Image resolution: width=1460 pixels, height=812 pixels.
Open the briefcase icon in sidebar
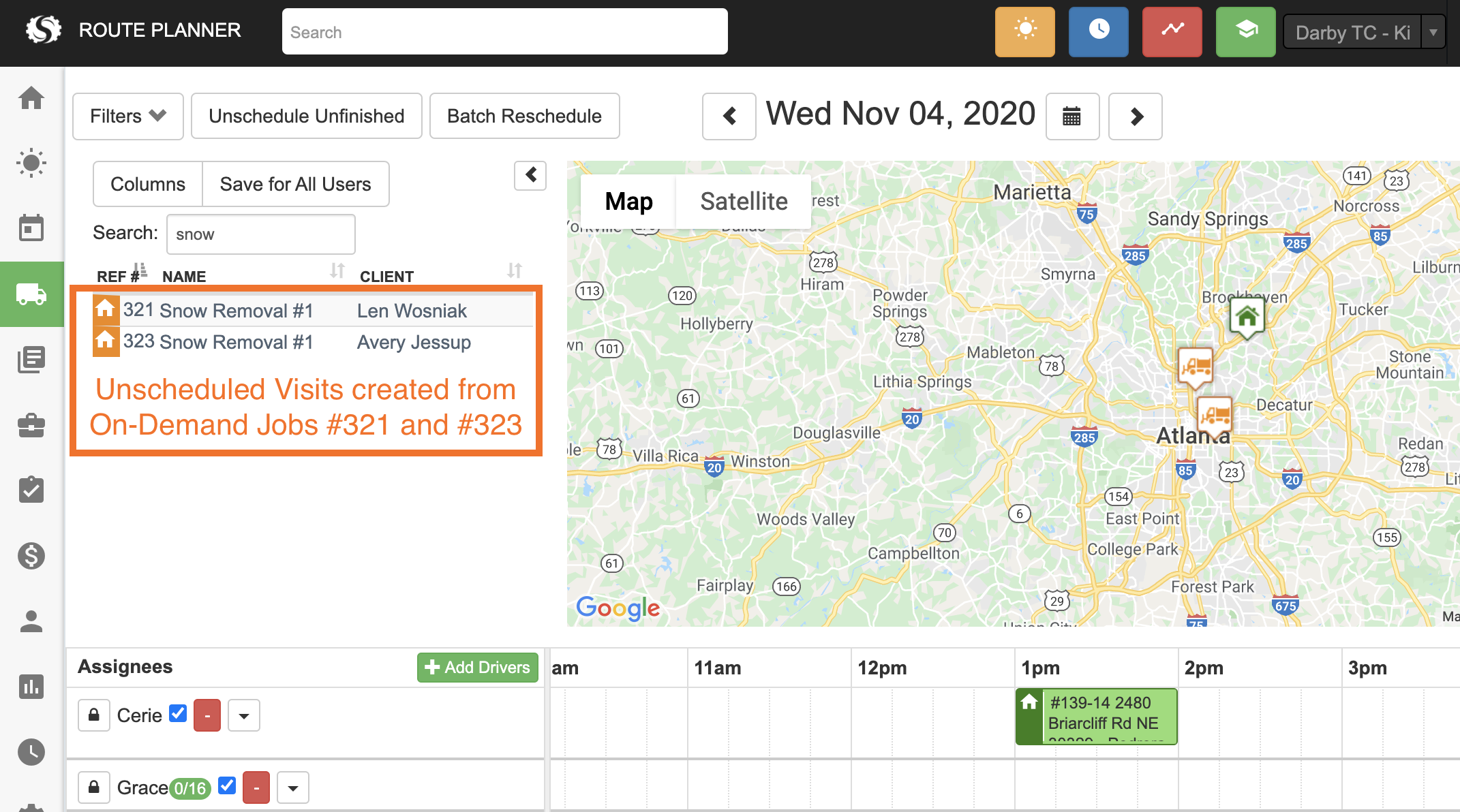[31, 426]
